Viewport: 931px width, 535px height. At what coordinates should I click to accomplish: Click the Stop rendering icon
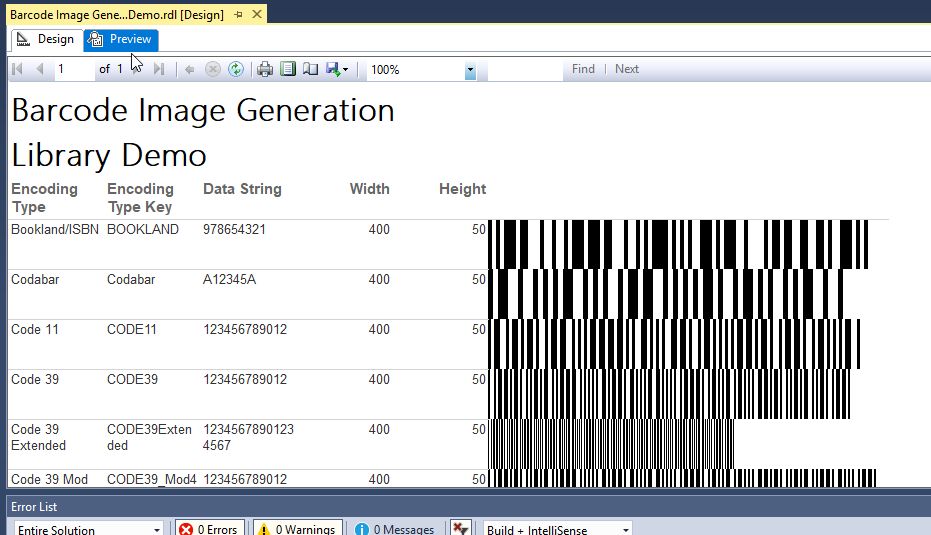(212, 69)
